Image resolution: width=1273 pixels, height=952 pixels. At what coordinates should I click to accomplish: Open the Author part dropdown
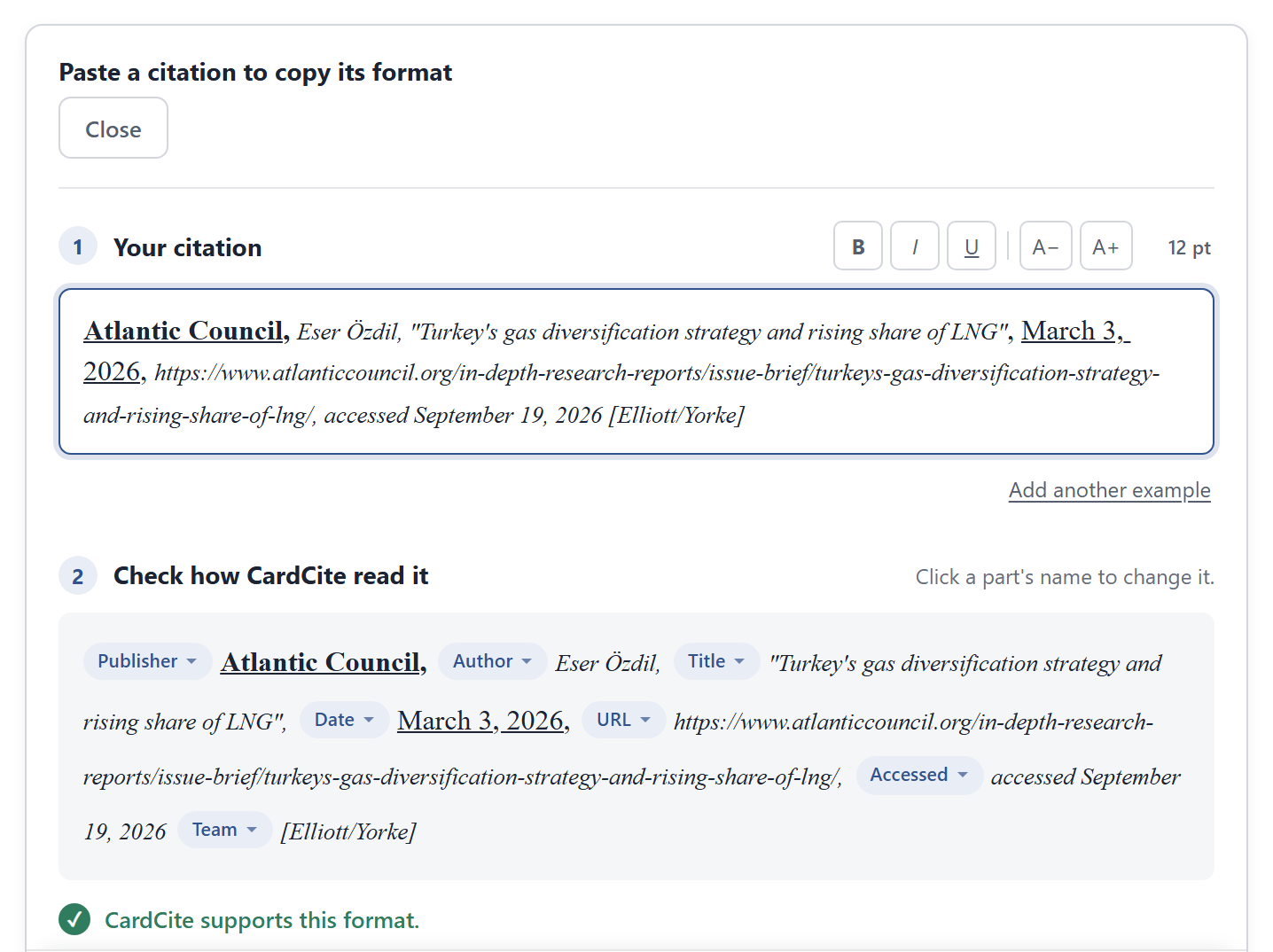tap(492, 661)
